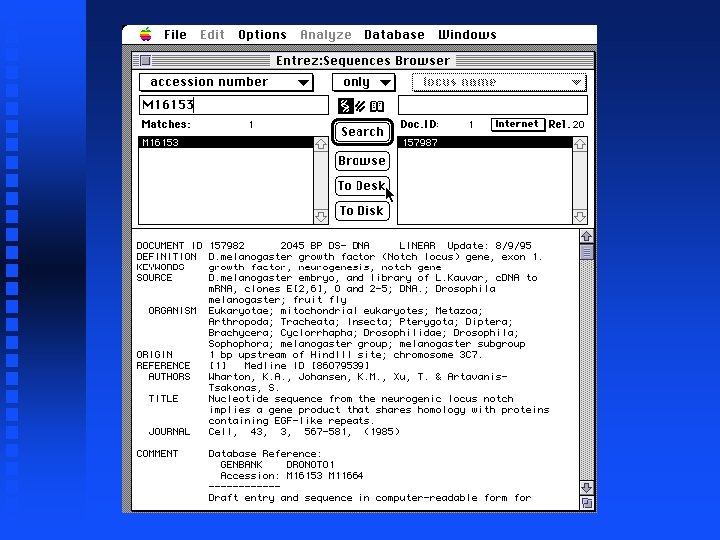Open the Windows menu

tap(467, 35)
